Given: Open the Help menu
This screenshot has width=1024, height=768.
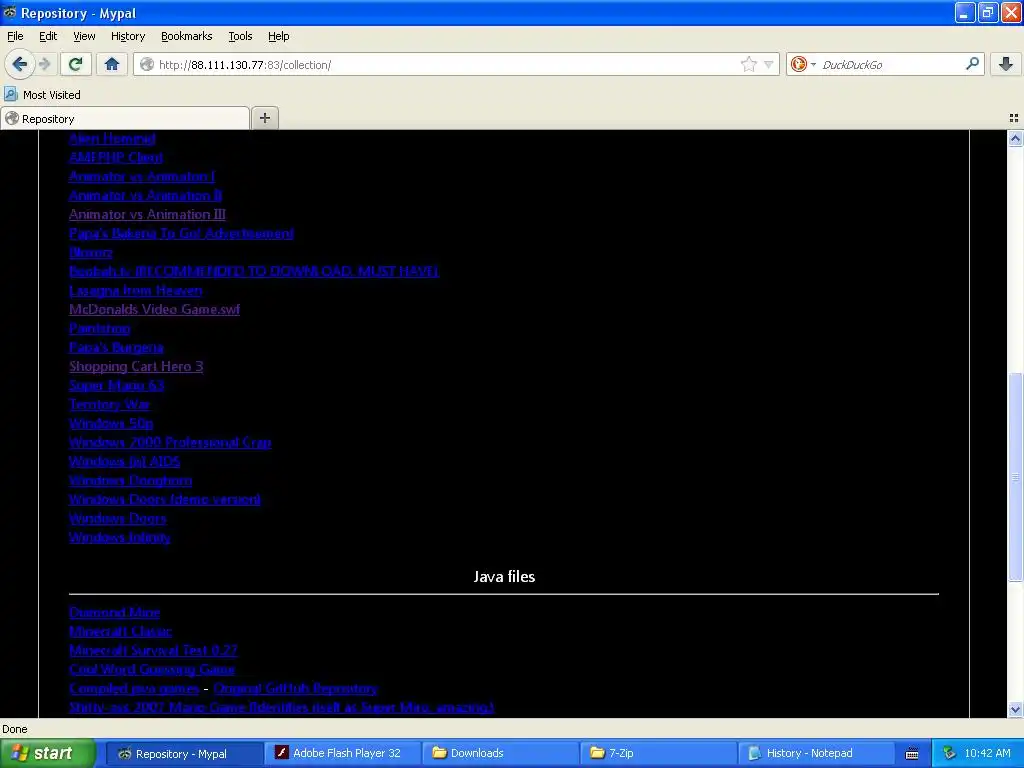Looking at the screenshot, I should point(279,36).
